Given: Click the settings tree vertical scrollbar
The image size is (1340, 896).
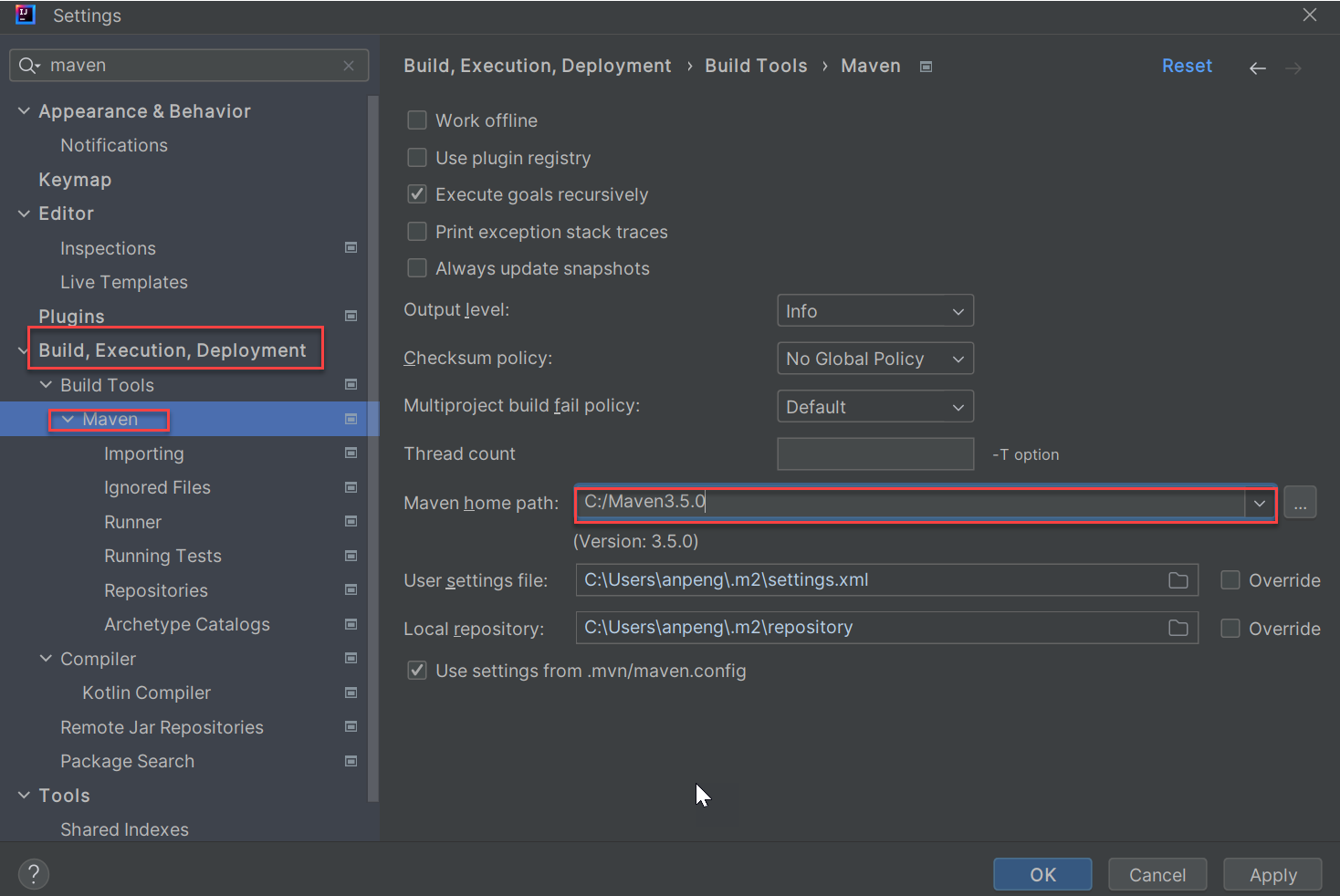Looking at the screenshot, I should [372, 447].
